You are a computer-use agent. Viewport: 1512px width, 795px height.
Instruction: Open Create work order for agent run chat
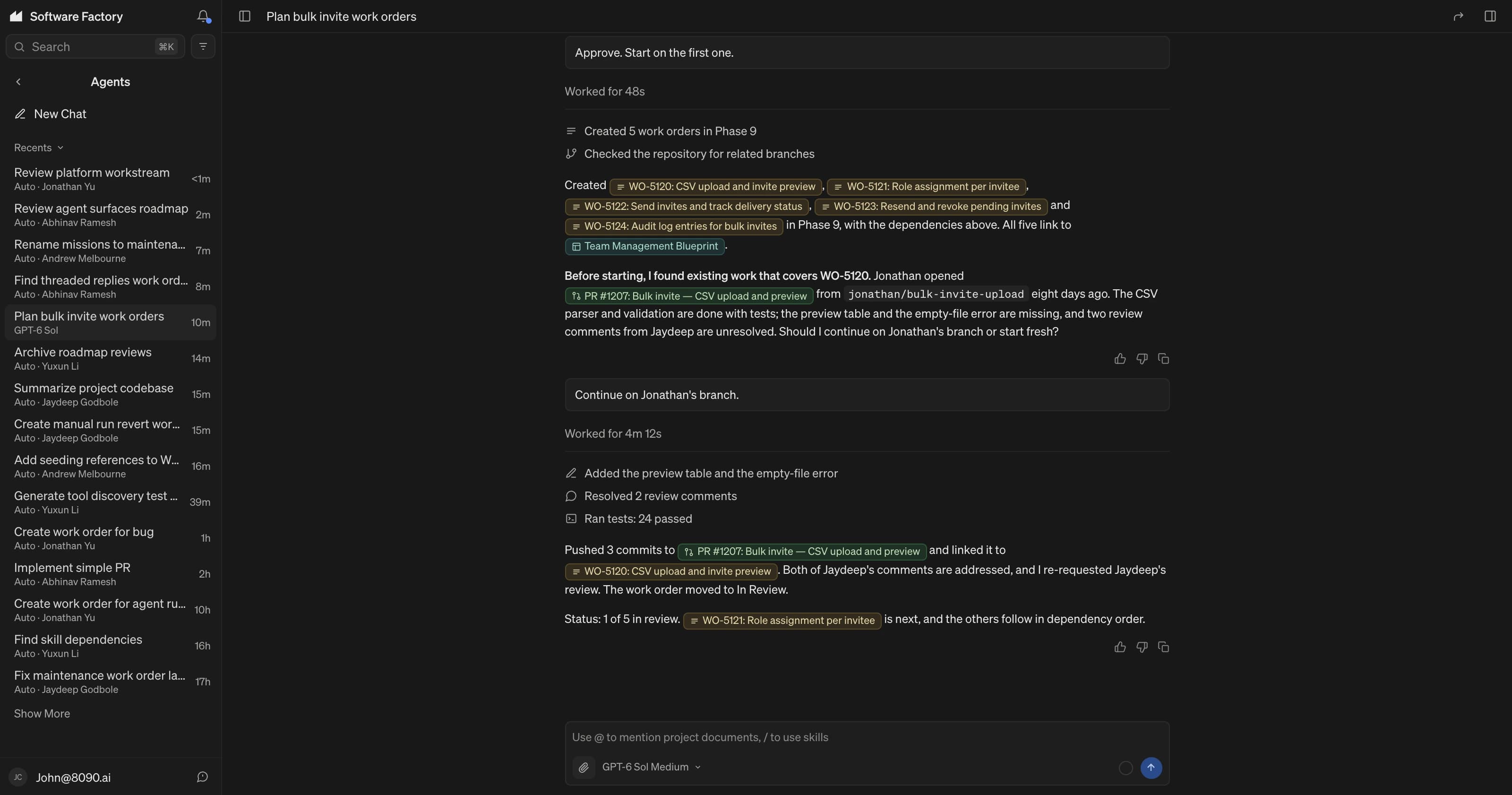coord(111,609)
